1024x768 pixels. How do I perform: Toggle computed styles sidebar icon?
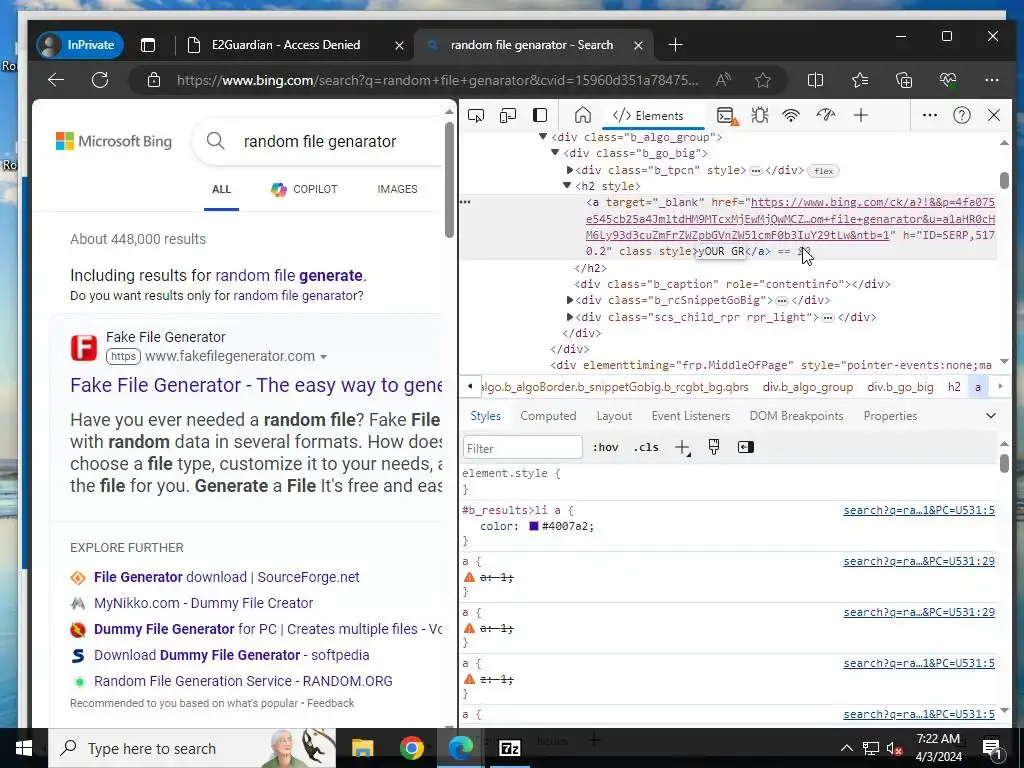(745, 447)
